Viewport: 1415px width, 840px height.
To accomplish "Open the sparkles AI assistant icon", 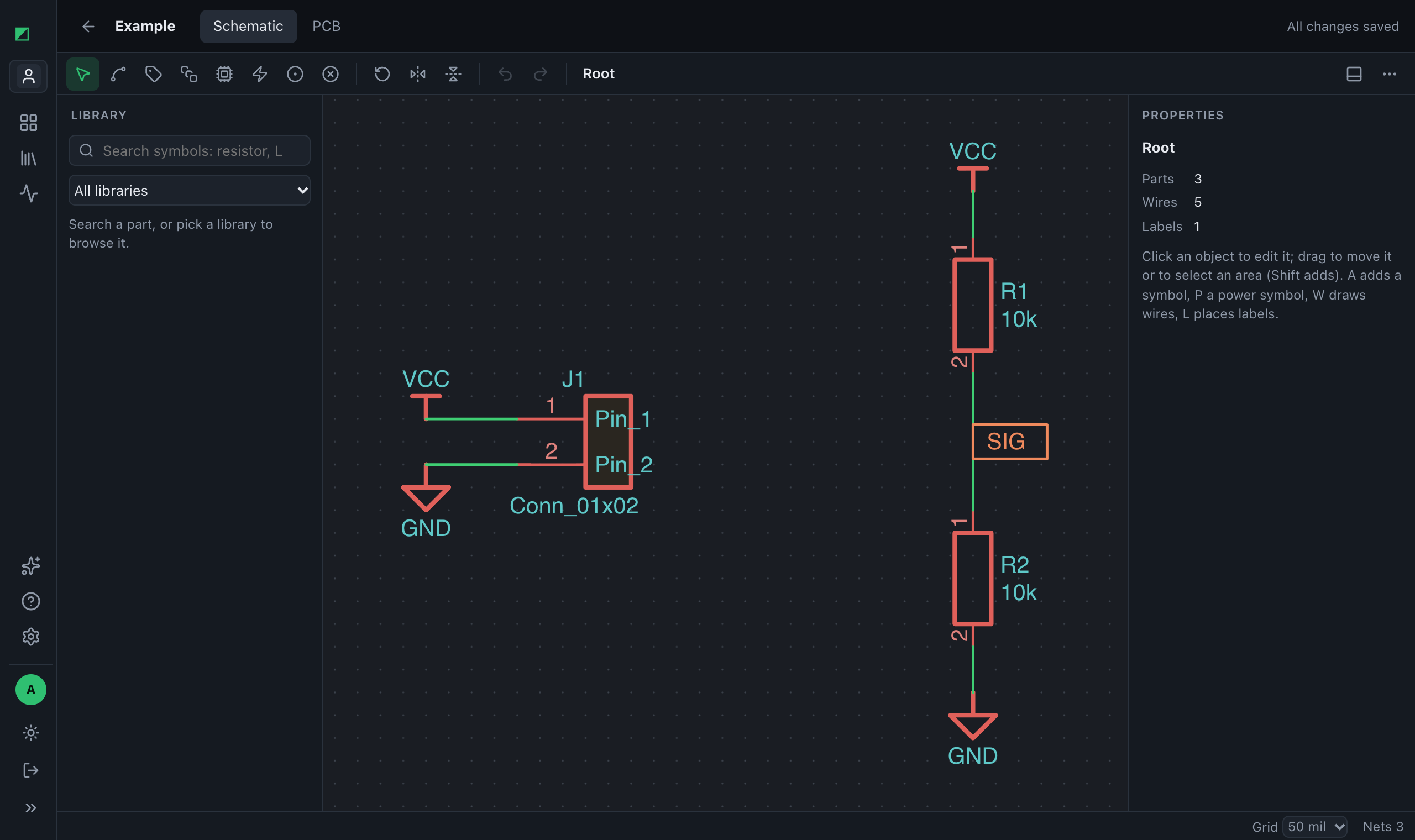I will click(30, 565).
